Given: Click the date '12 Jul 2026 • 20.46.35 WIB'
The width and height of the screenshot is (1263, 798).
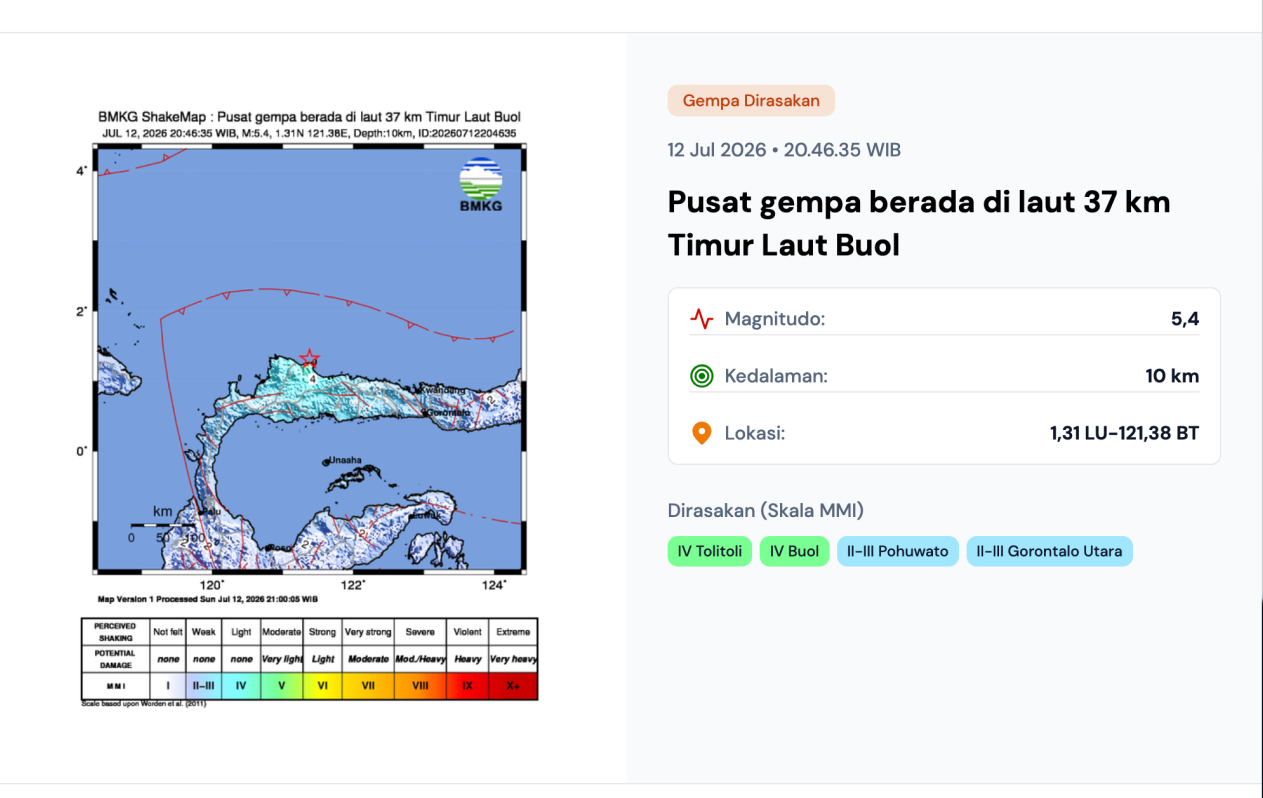Looking at the screenshot, I should tap(784, 150).
